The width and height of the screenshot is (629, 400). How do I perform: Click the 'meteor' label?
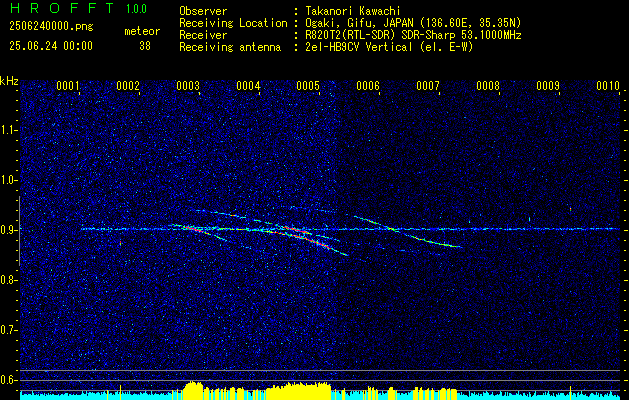(x=142, y=31)
